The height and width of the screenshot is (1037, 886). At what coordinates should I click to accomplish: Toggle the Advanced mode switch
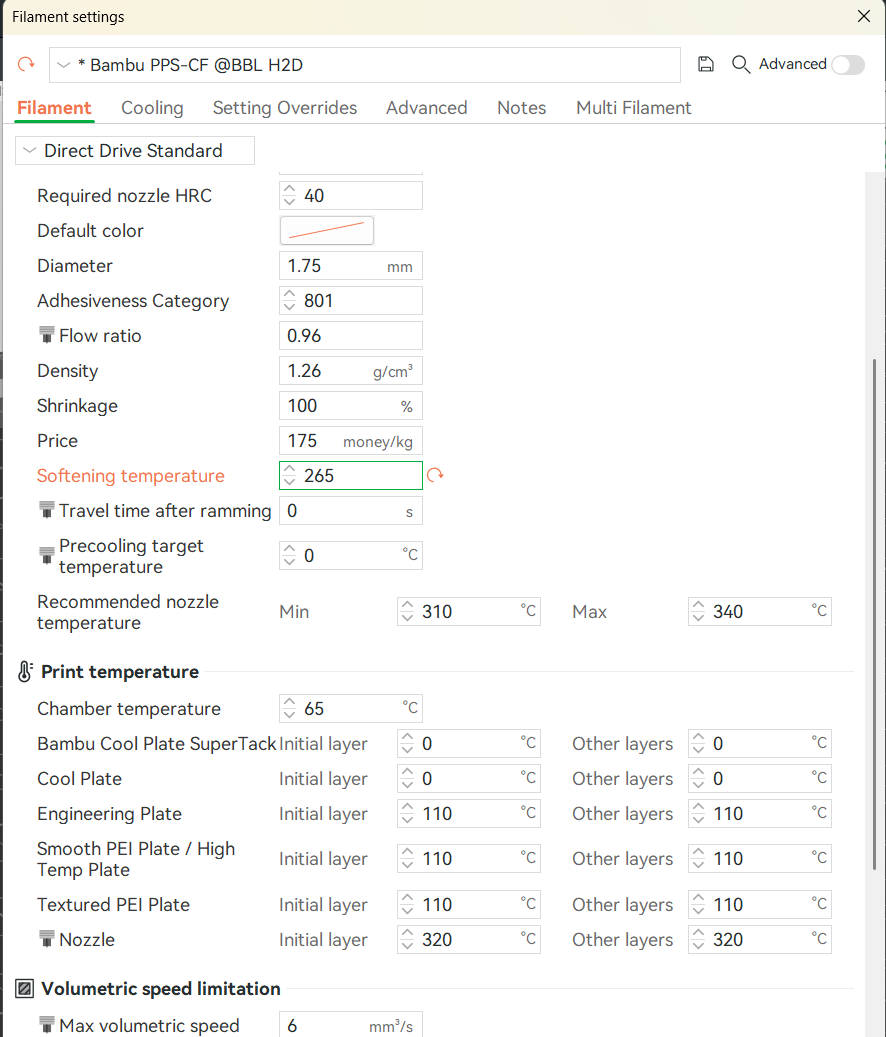point(848,65)
